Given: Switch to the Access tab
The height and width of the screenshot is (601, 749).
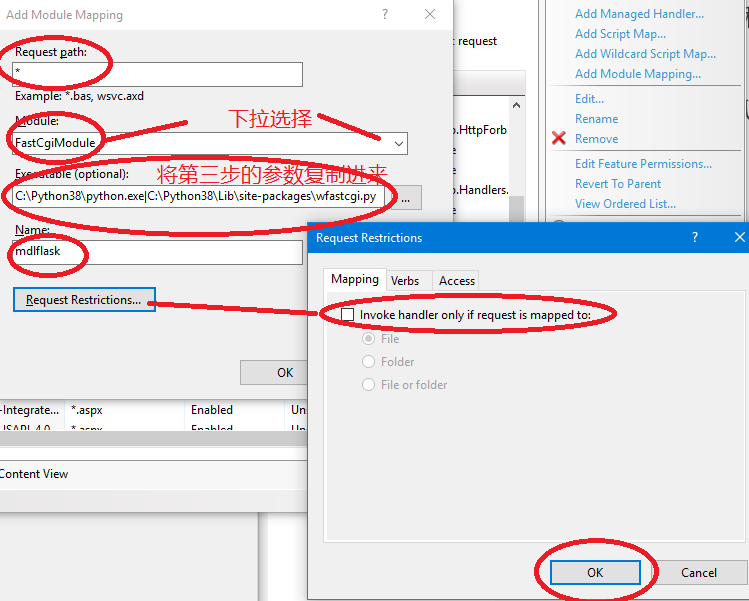Looking at the screenshot, I should [x=457, y=280].
